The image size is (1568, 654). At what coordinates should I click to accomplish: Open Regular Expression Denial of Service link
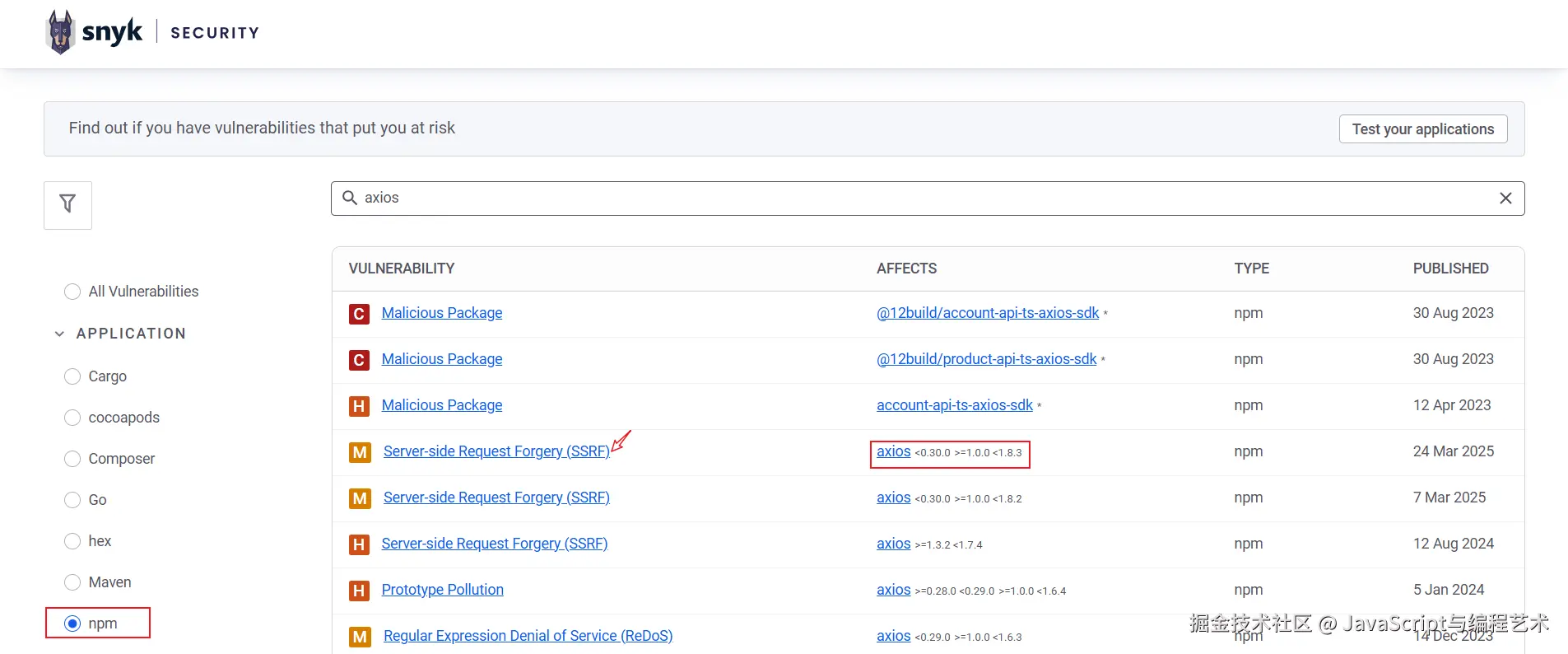click(528, 636)
